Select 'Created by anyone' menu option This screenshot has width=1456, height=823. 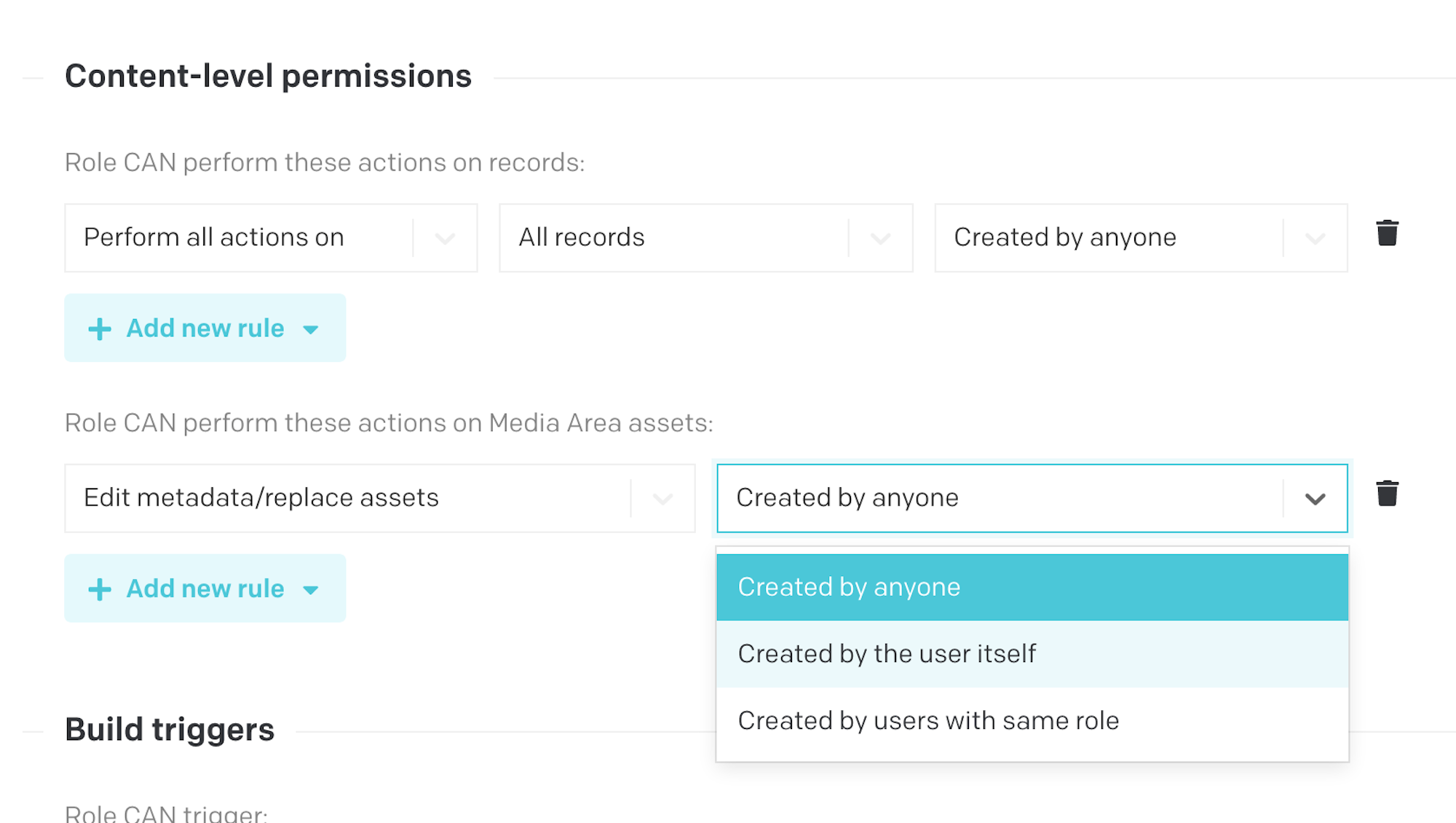point(1032,587)
